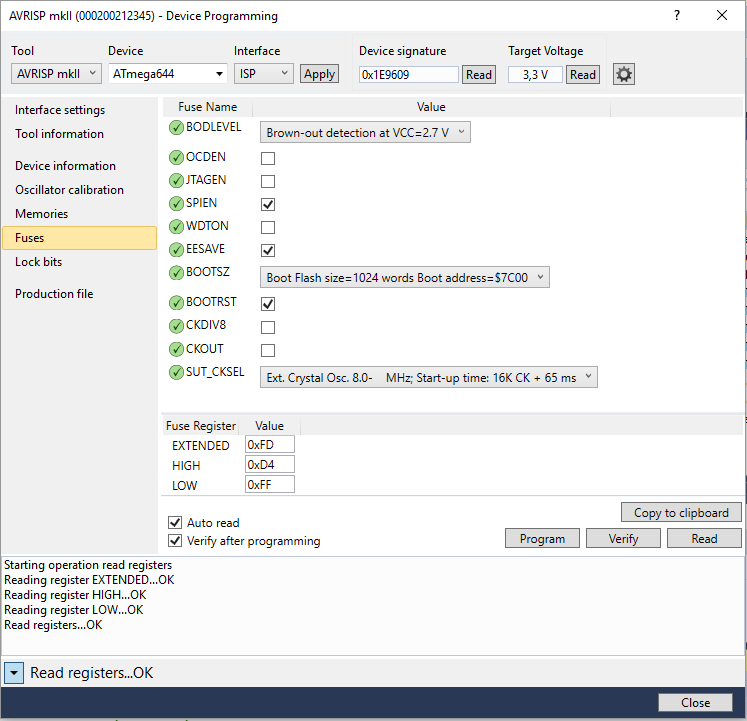The image size is (747, 721).
Task: Open Tool information page
Action: click(60, 134)
